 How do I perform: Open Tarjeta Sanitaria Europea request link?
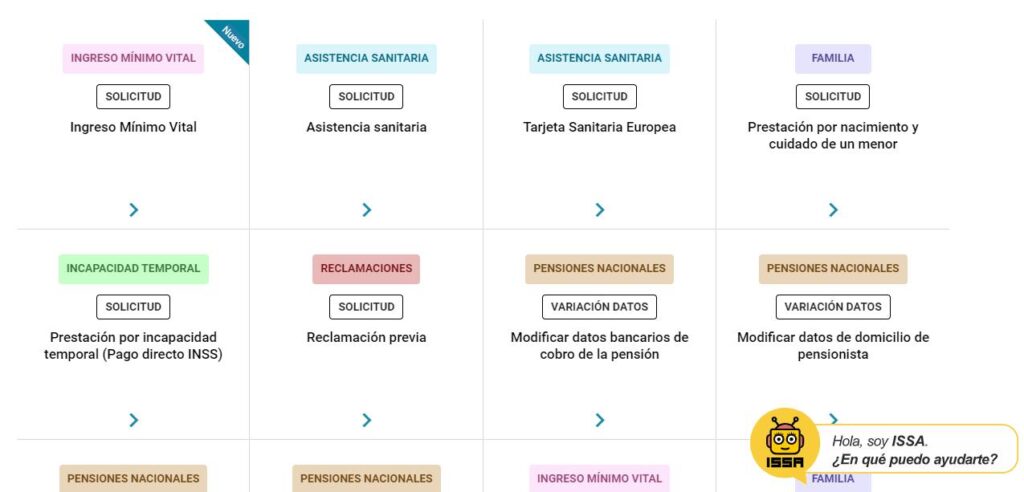point(599,127)
